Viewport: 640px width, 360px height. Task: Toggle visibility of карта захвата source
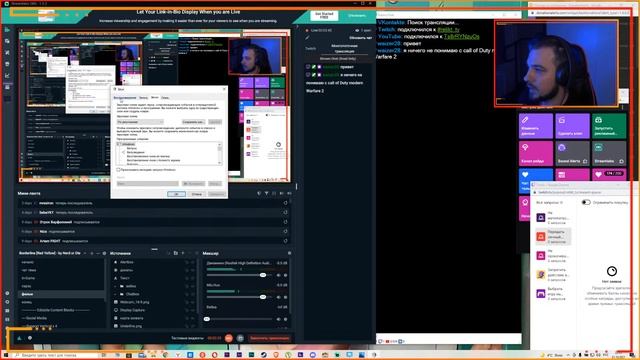coord(193,318)
